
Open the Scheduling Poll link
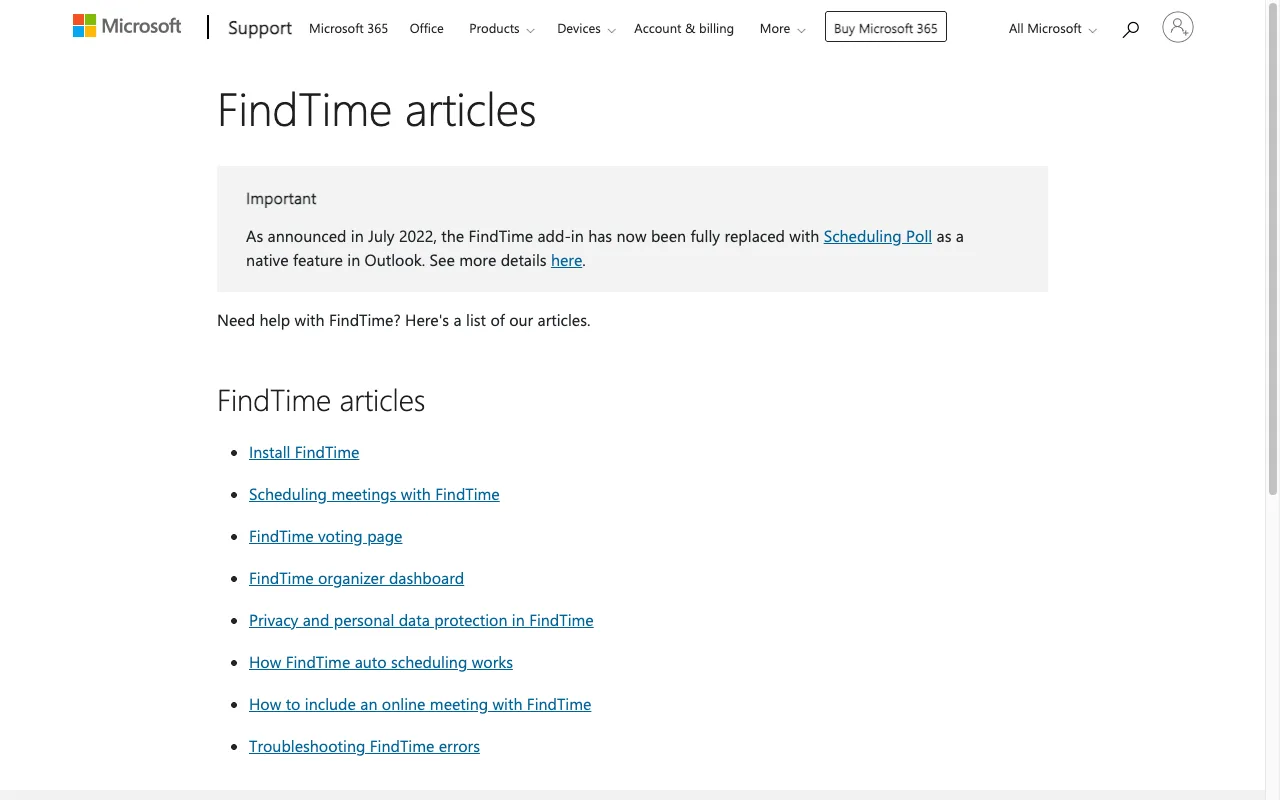(877, 236)
